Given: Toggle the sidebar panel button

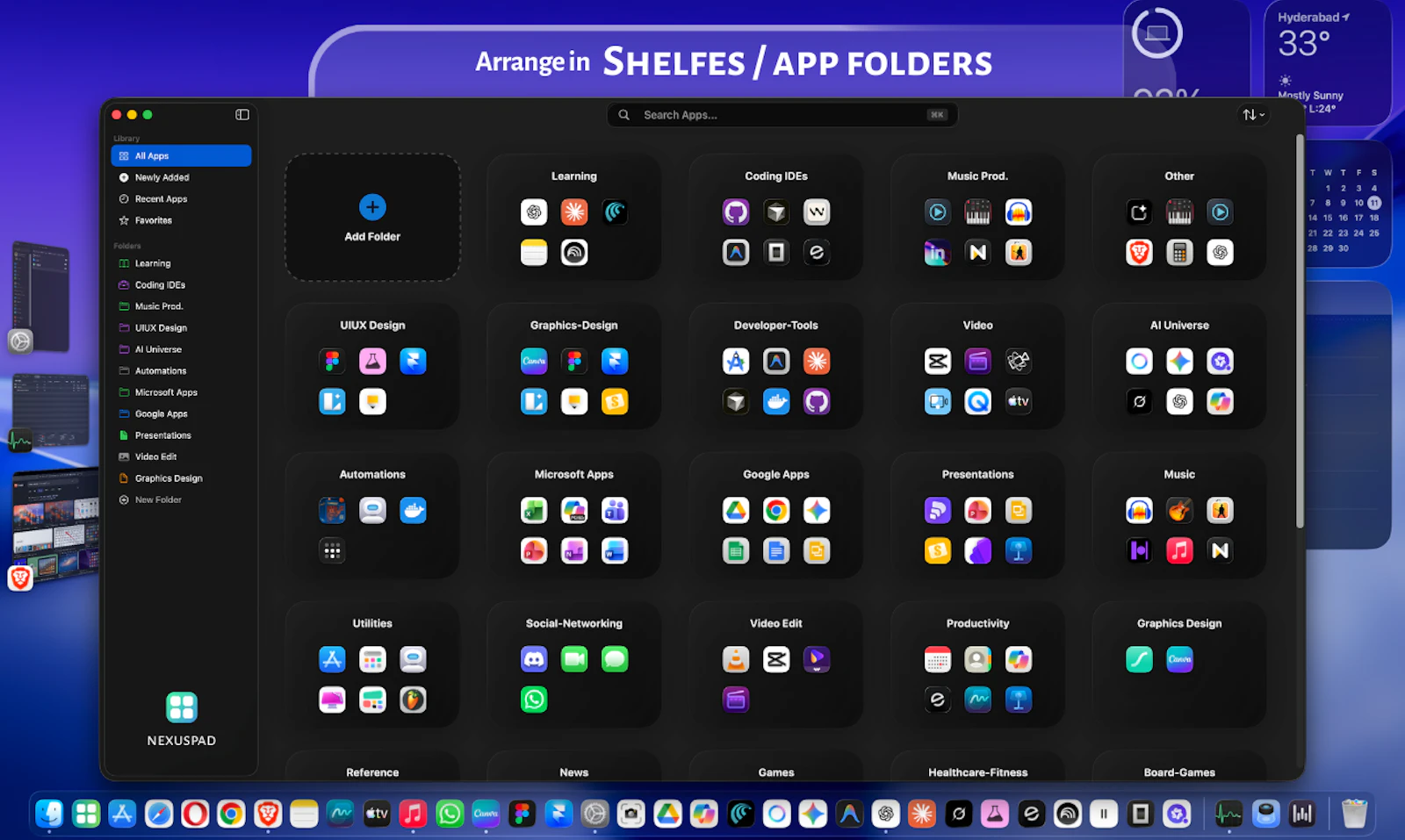Looking at the screenshot, I should coord(242,115).
